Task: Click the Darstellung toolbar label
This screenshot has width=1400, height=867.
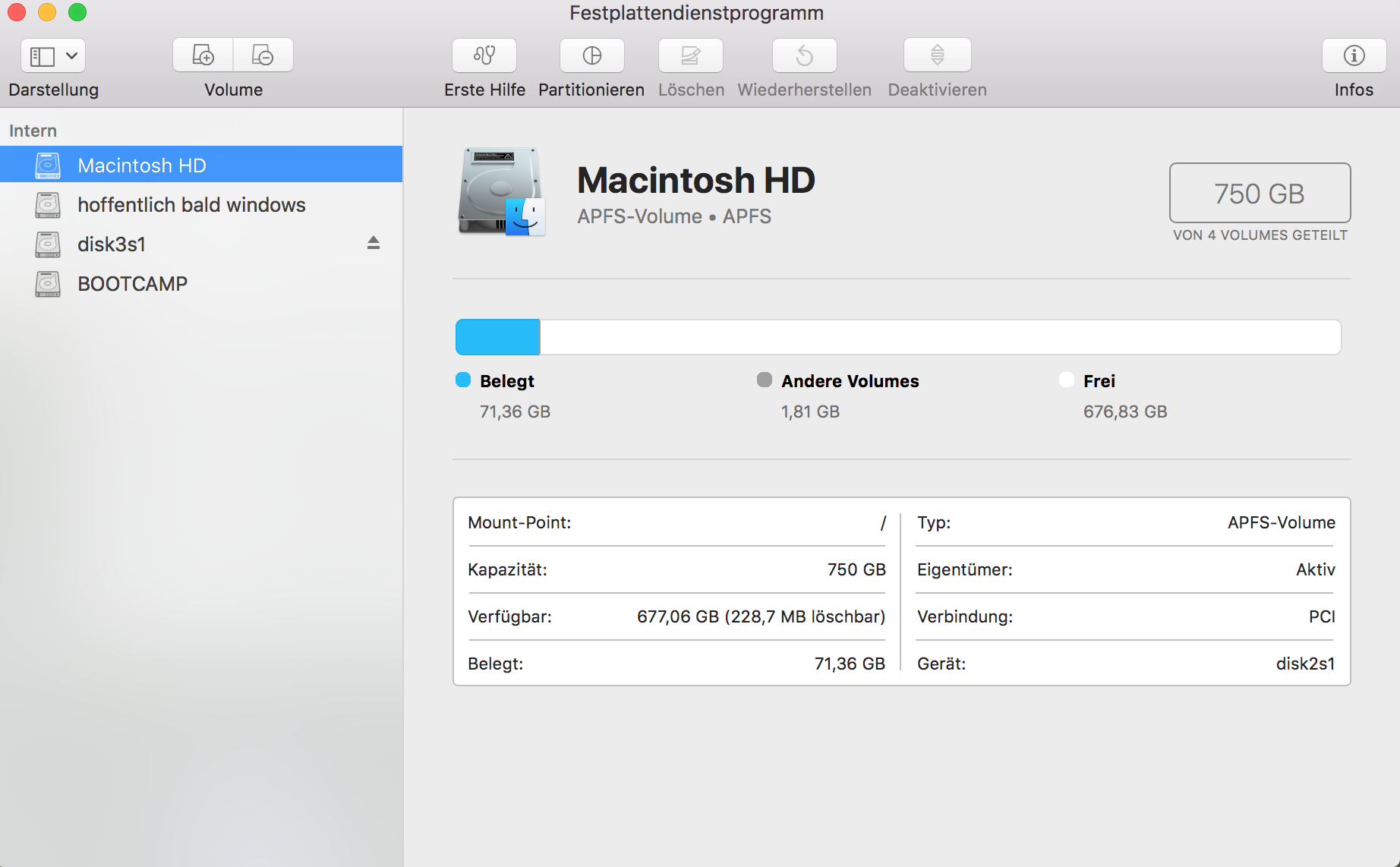Action: pos(54,90)
